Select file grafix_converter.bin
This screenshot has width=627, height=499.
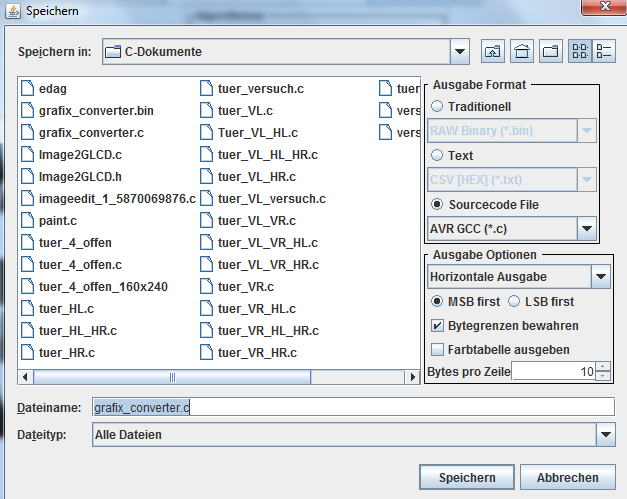click(87, 110)
